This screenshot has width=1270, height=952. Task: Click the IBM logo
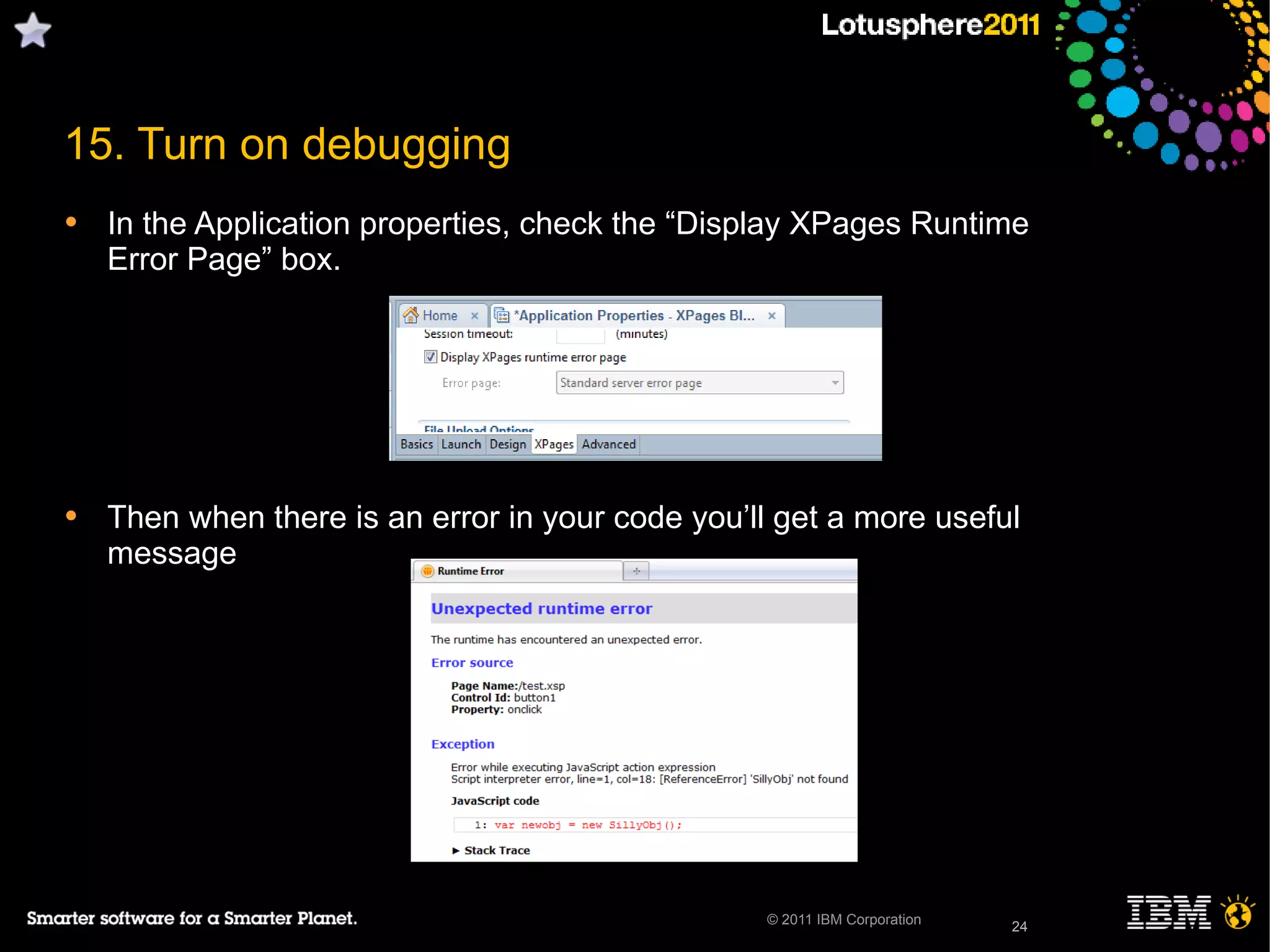1168,912
